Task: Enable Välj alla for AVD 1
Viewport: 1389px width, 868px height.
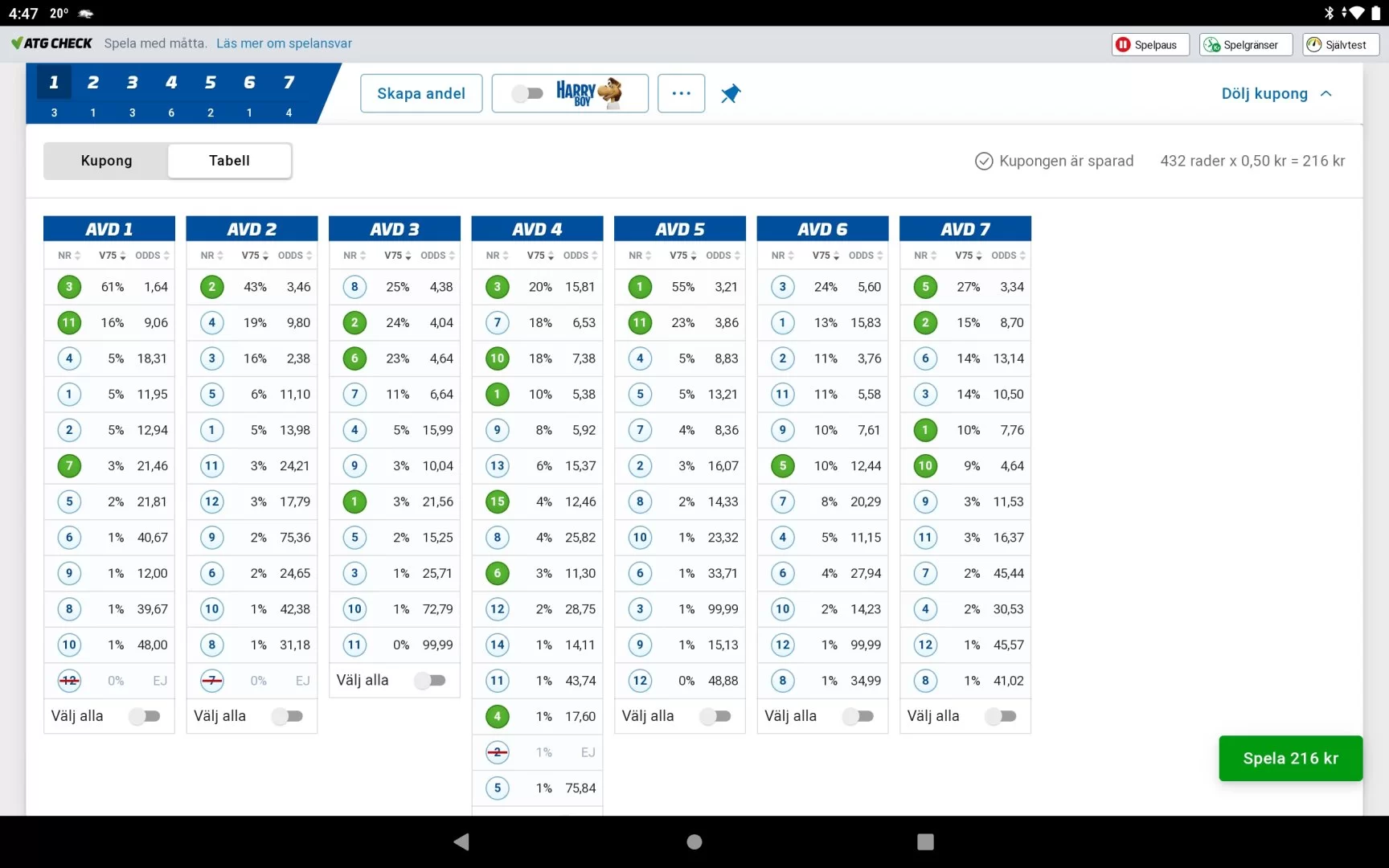Action: coord(145,716)
